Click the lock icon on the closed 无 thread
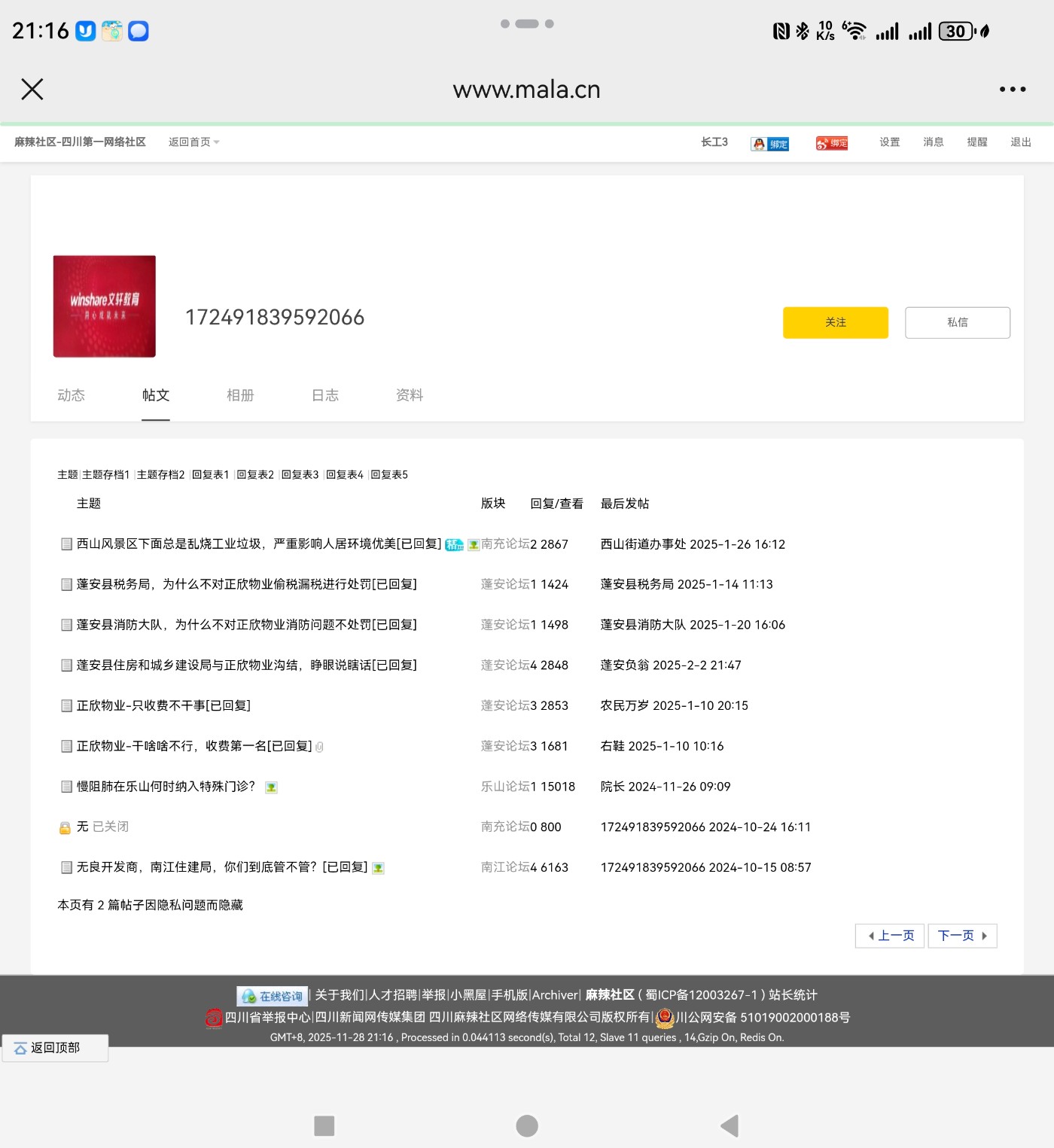This screenshot has width=1054, height=1148. click(x=64, y=827)
